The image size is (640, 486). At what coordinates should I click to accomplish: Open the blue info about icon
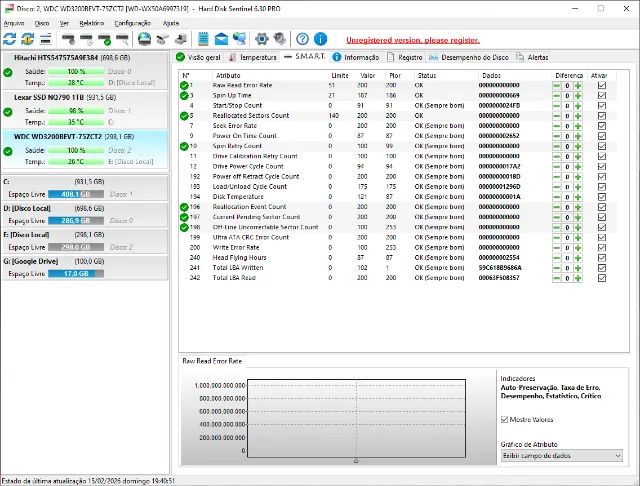point(320,39)
